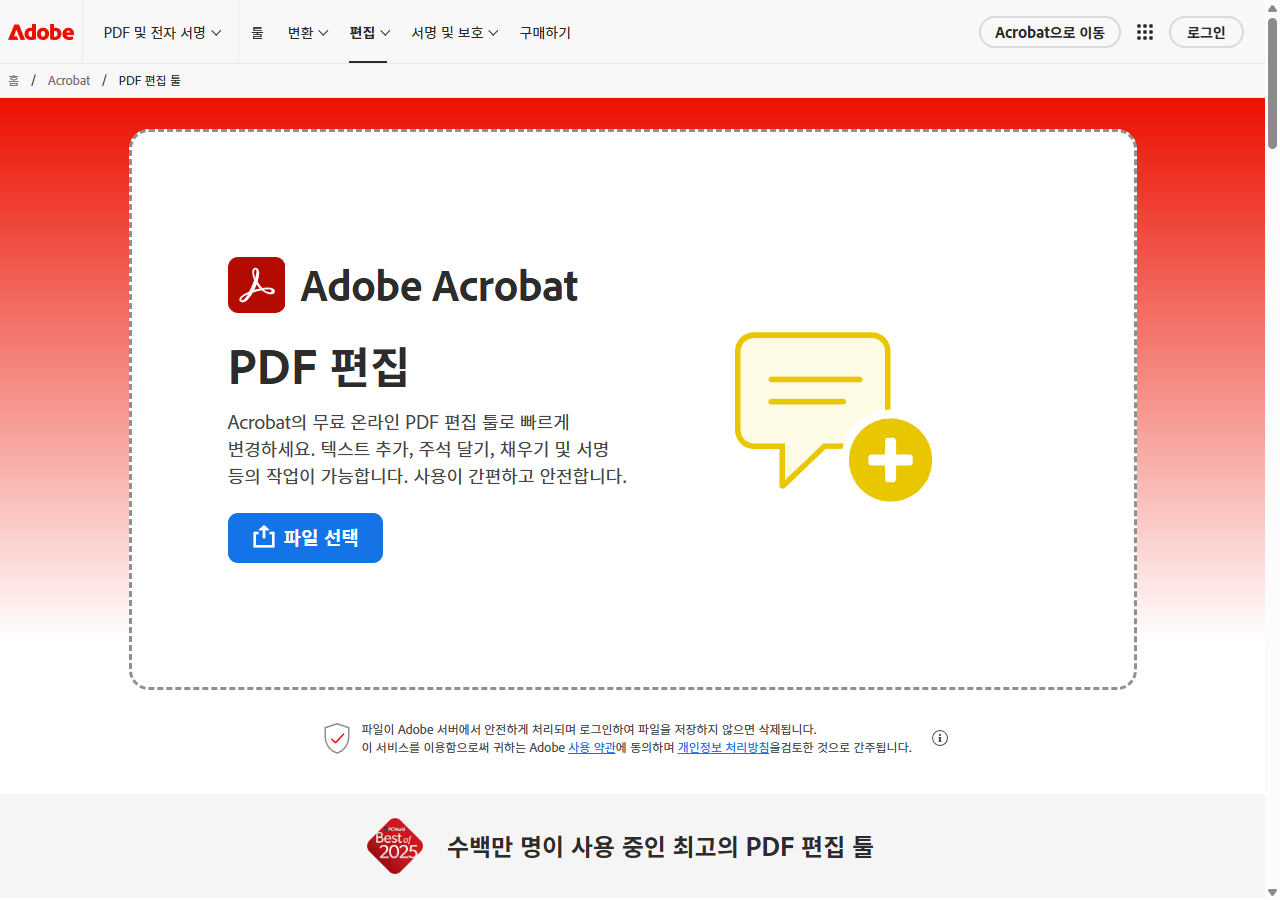Screen dimensions: 1280x900
Task: Click the info circle icon
Action: 939,738
